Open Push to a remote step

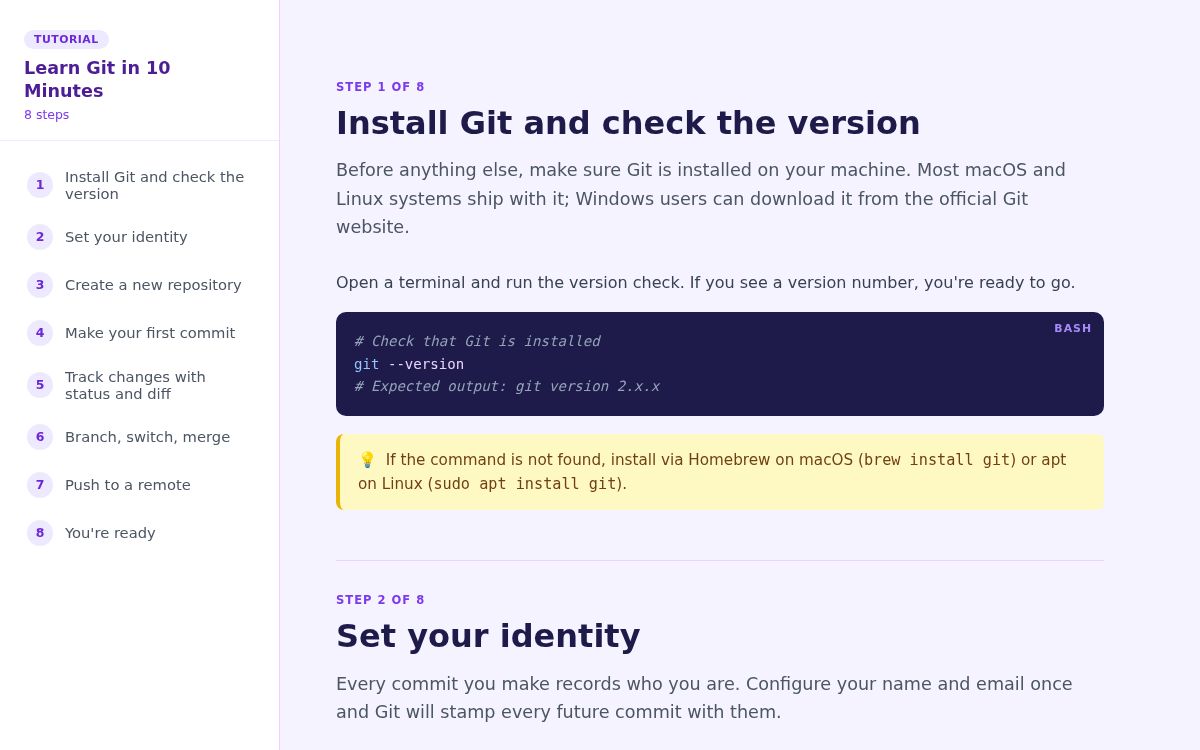coord(140,485)
